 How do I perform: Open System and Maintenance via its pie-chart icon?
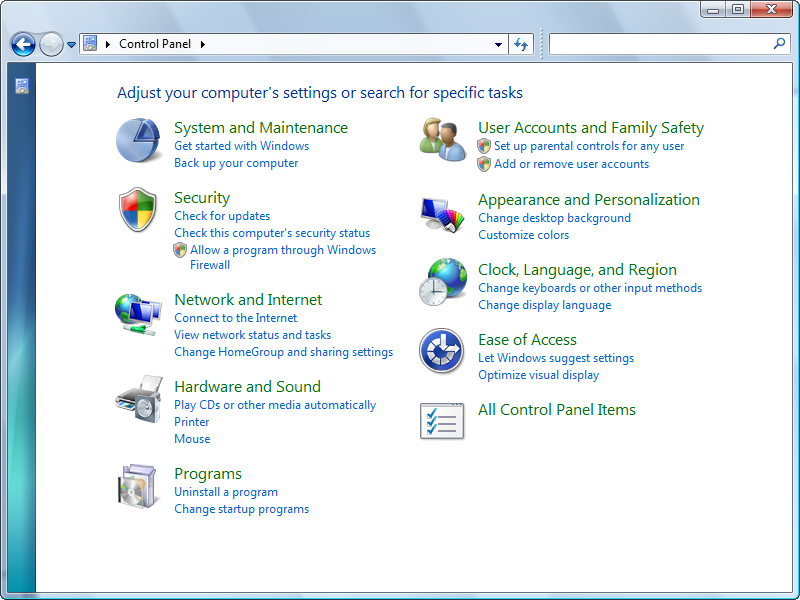138,141
